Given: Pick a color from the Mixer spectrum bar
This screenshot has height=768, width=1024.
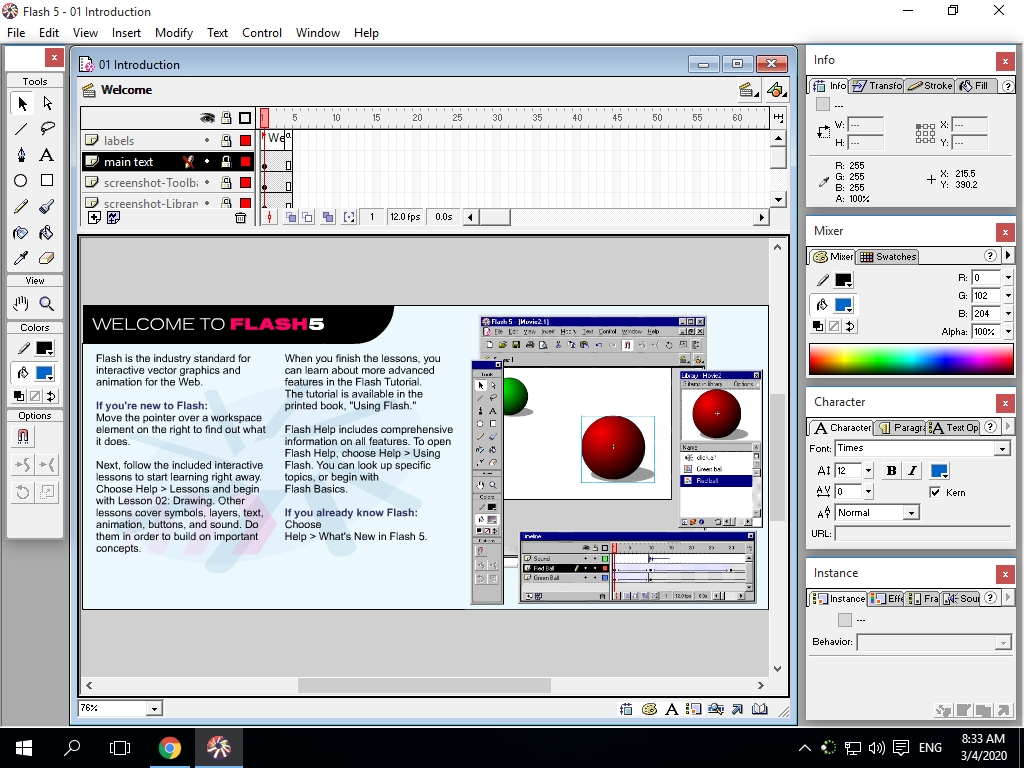Looking at the screenshot, I should pos(911,359).
